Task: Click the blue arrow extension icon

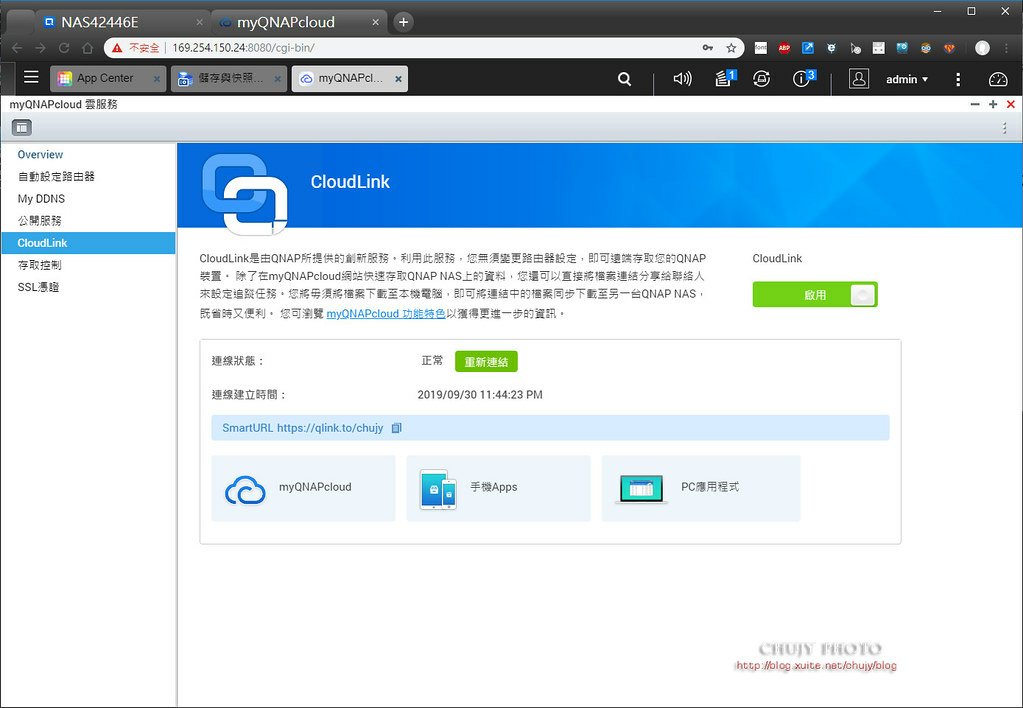Action: 808,48
